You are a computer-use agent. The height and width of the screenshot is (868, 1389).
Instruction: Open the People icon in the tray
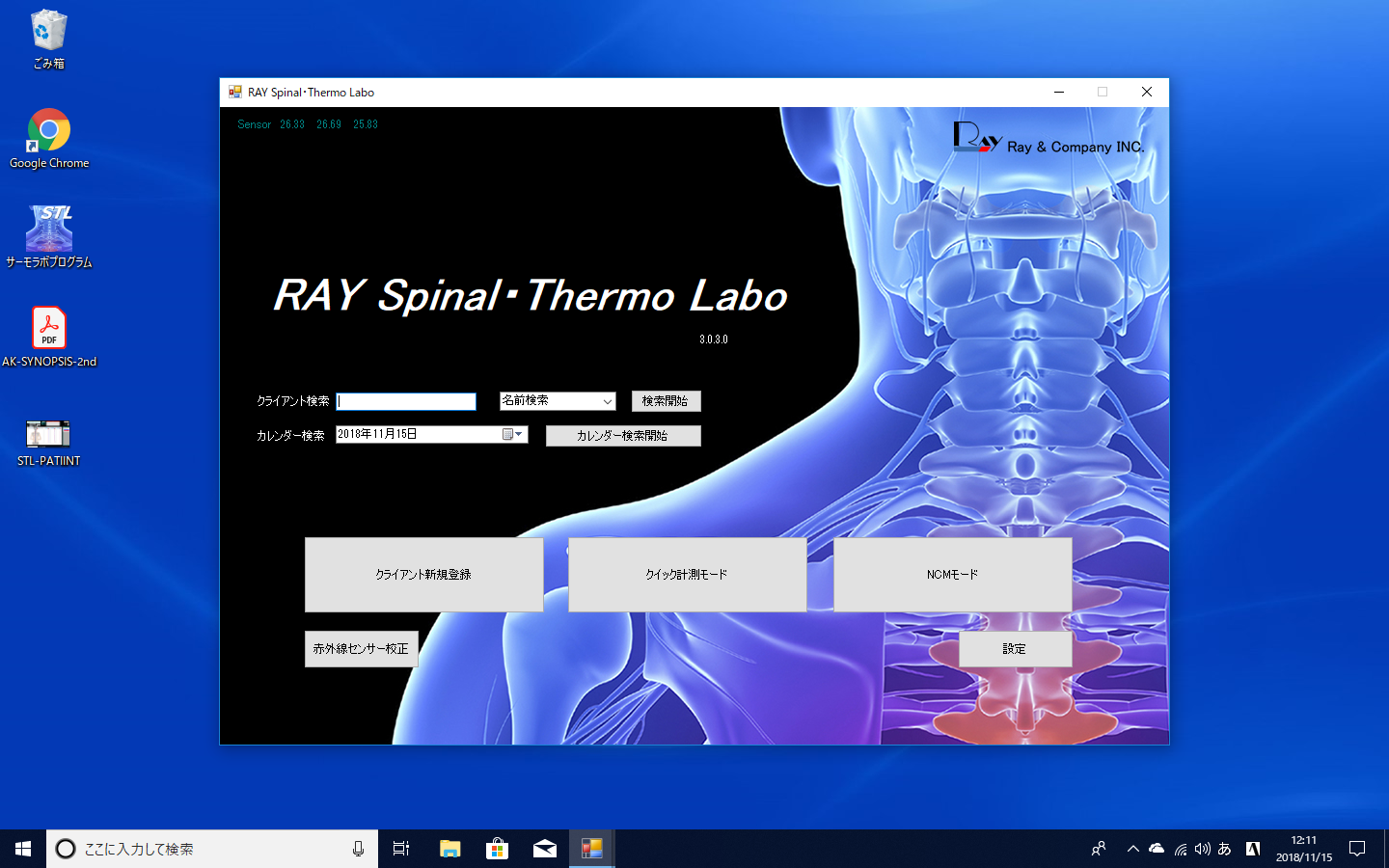(x=1099, y=849)
